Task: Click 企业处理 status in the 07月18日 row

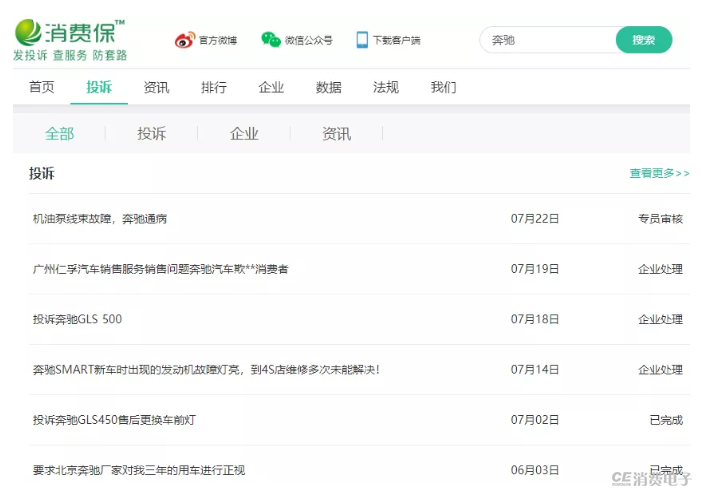Action: coord(660,319)
